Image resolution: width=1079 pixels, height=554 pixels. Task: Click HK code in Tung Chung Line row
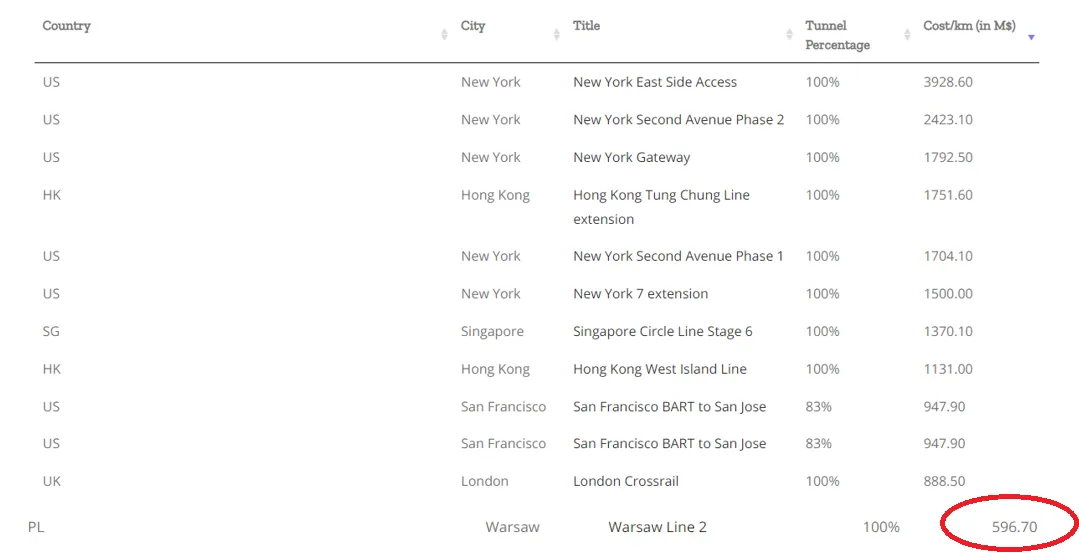click(52, 195)
